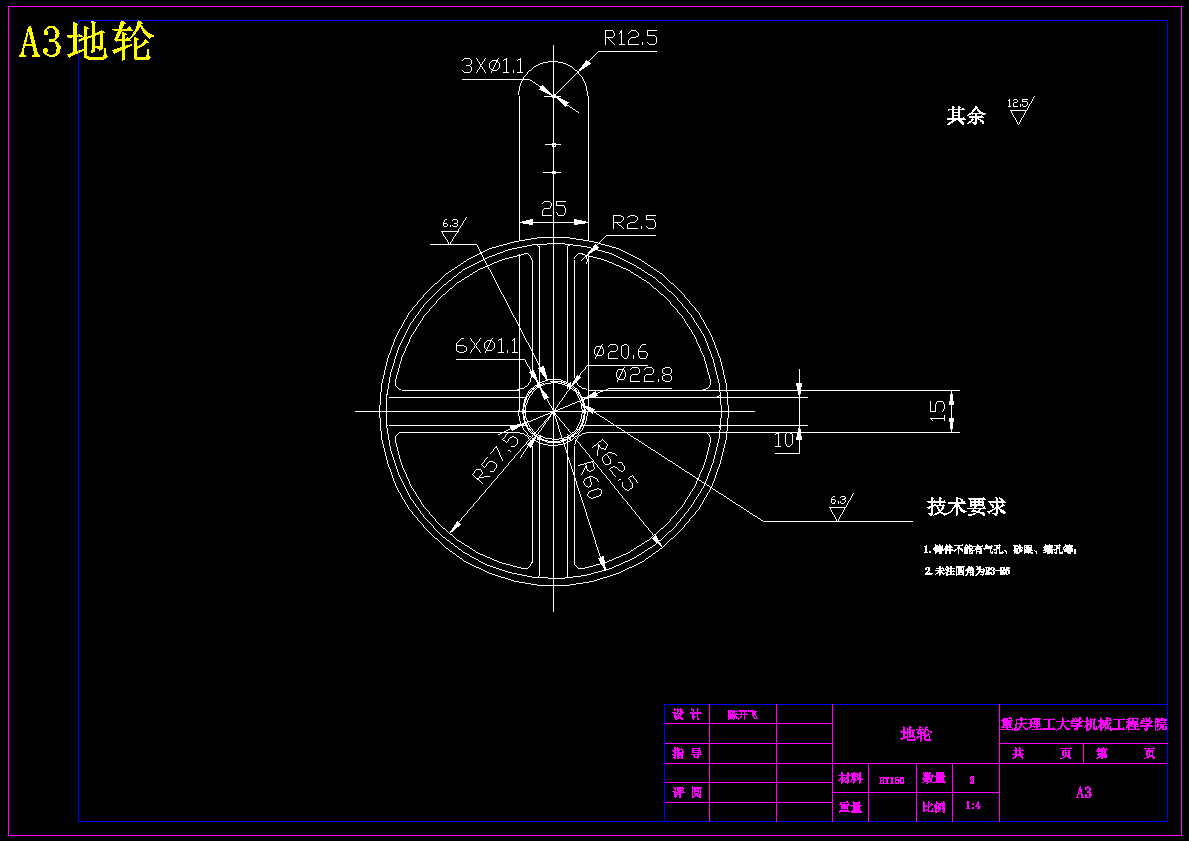Click the "材料" material label
The image size is (1189, 841).
tap(850, 778)
